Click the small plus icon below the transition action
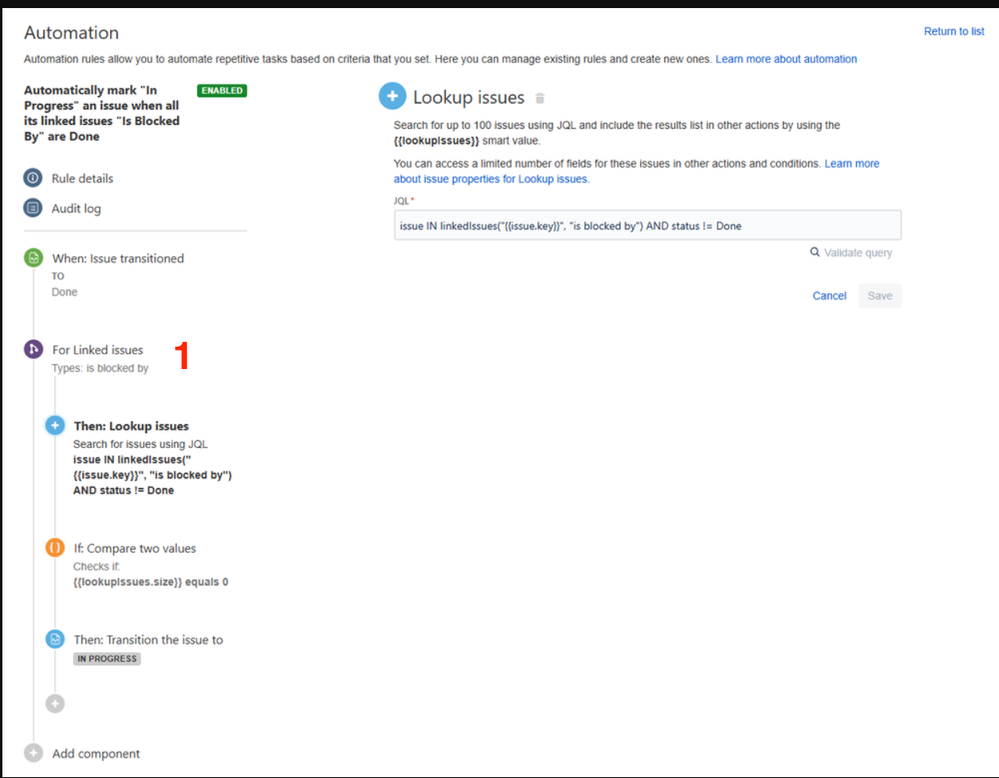 [x=55, y=703]
